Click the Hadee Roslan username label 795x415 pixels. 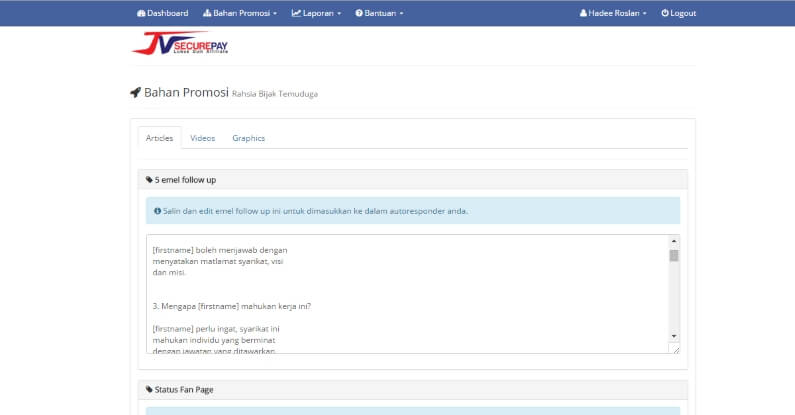pos(613,13)
